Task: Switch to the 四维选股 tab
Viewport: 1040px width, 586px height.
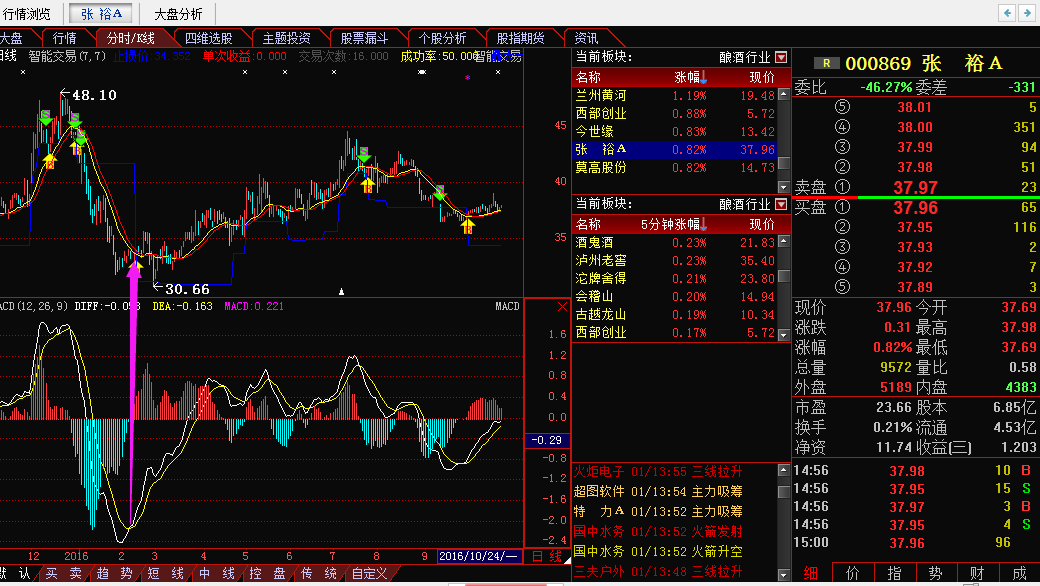Action: [x=208, y=38]
